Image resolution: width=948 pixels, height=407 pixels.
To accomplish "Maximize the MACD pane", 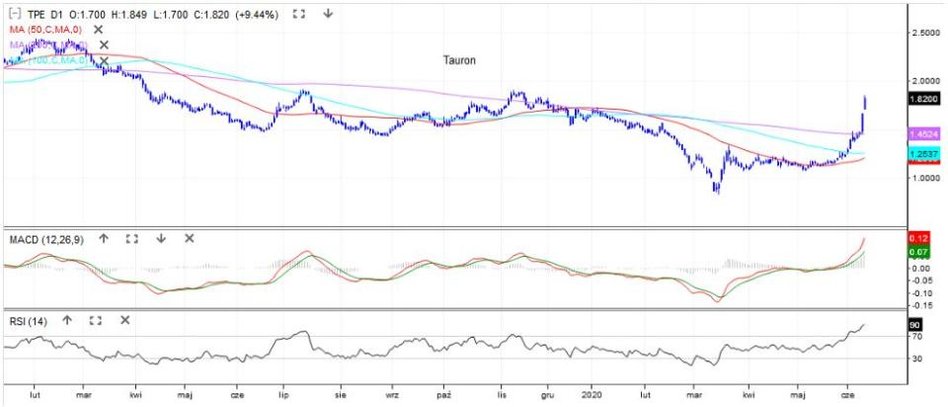I will [131, 239].
